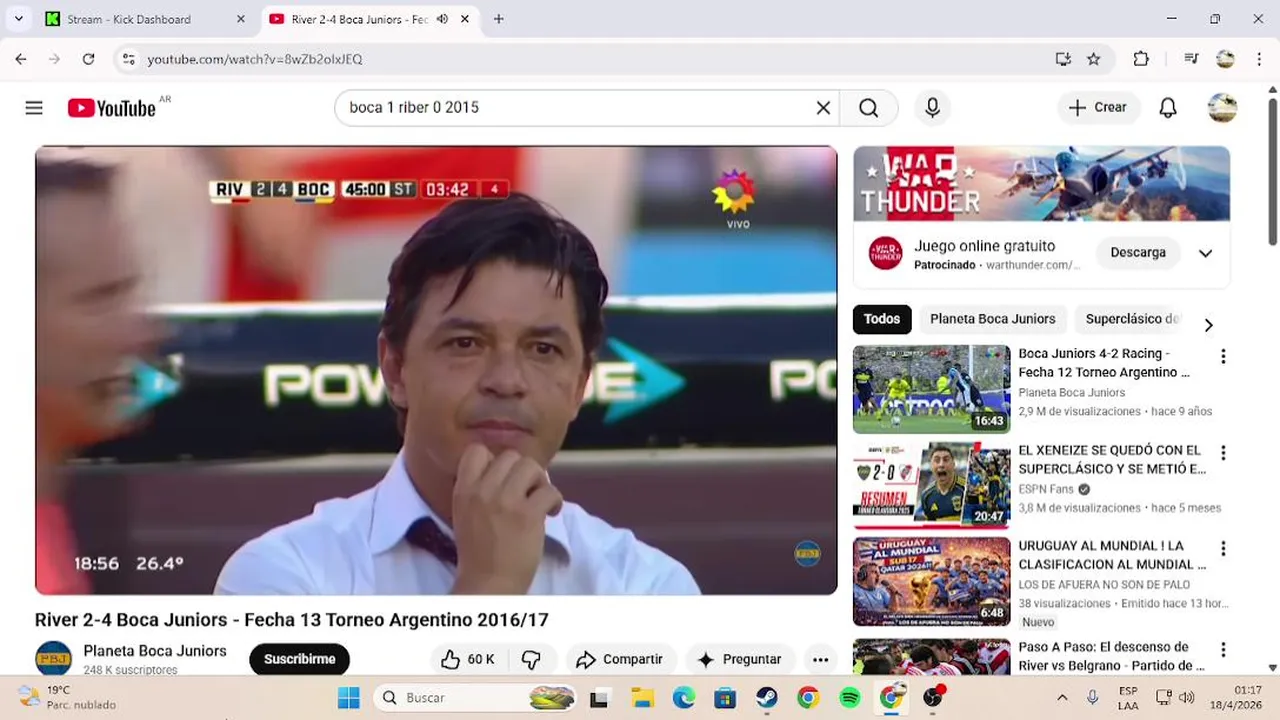The height and width of the screenshot is (720, 1280).
Task: Open options for Boca Juniors 4-2 Racing video
Action: (x=1222, y=356)
